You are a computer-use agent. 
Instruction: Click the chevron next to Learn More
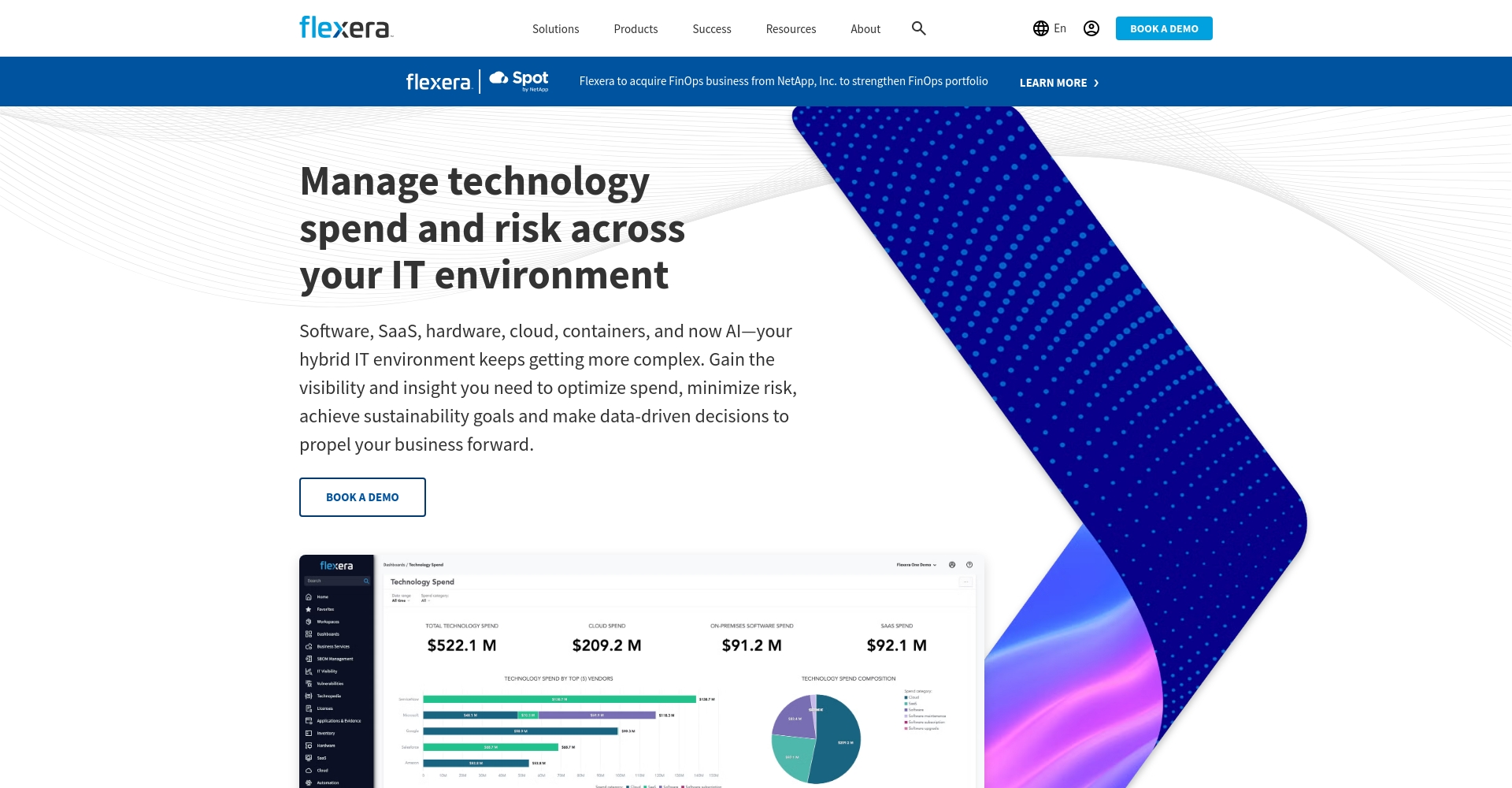1096,83
